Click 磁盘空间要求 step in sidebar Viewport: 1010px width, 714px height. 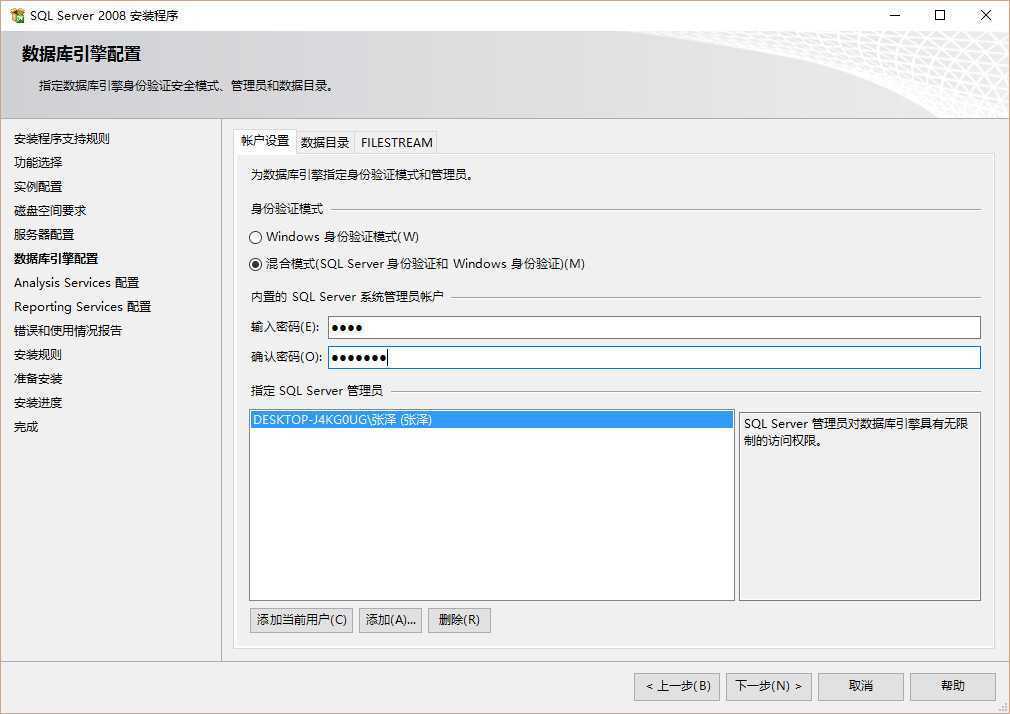(50, 211)
